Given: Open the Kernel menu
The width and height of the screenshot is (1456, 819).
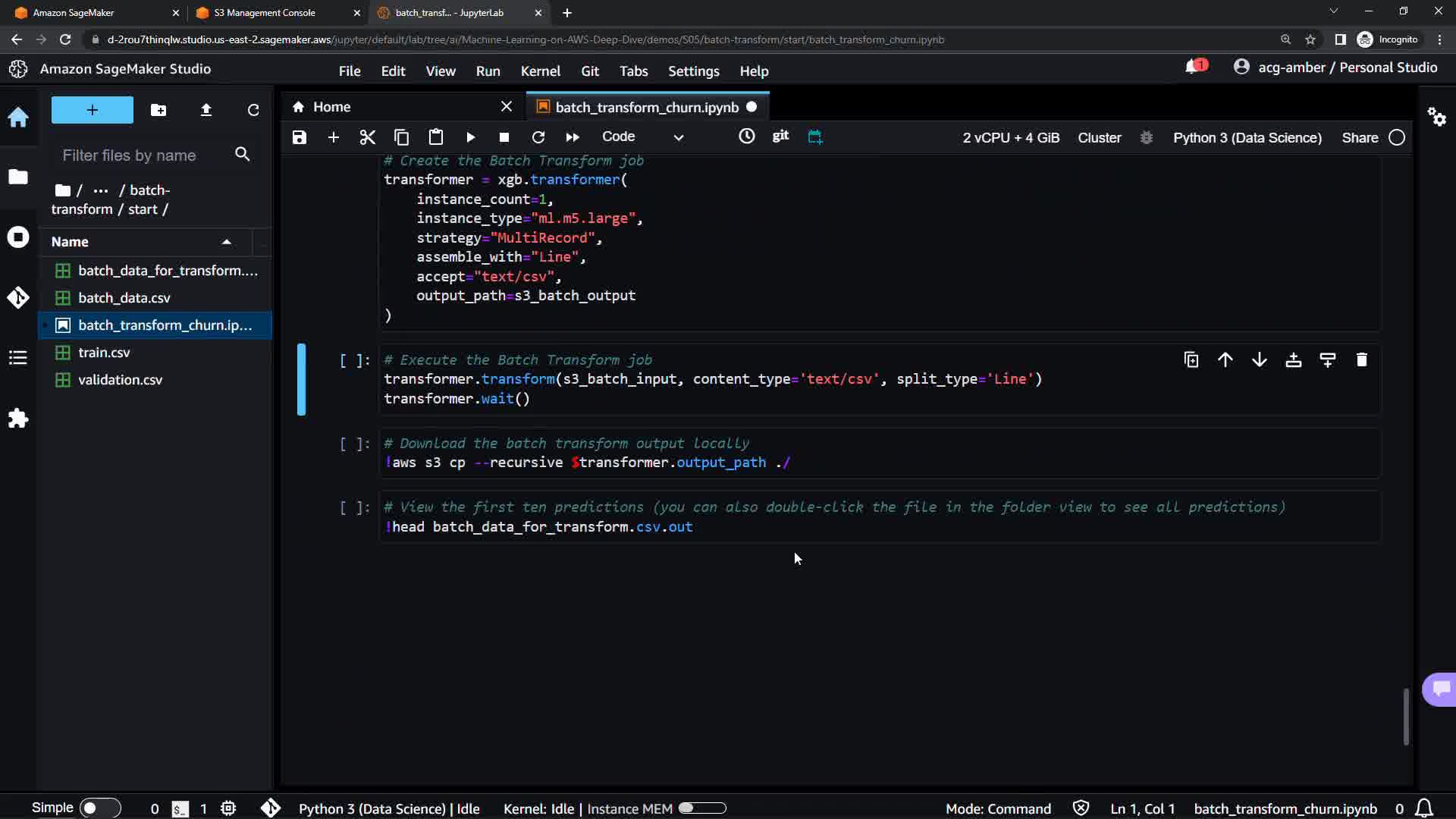Looking at the screenshot, I should [x=540, y=71].
